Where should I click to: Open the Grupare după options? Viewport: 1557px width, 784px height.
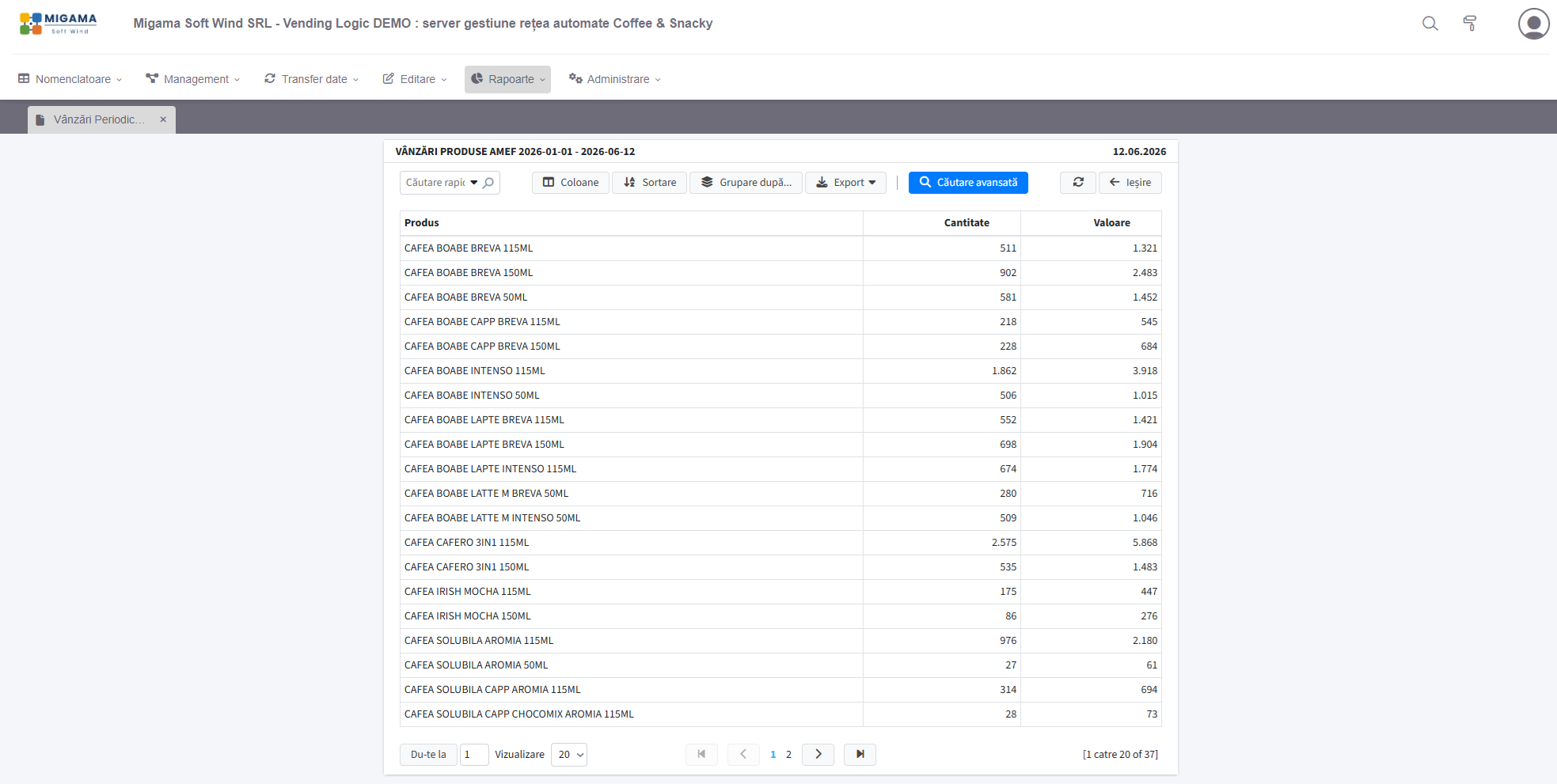746,183
